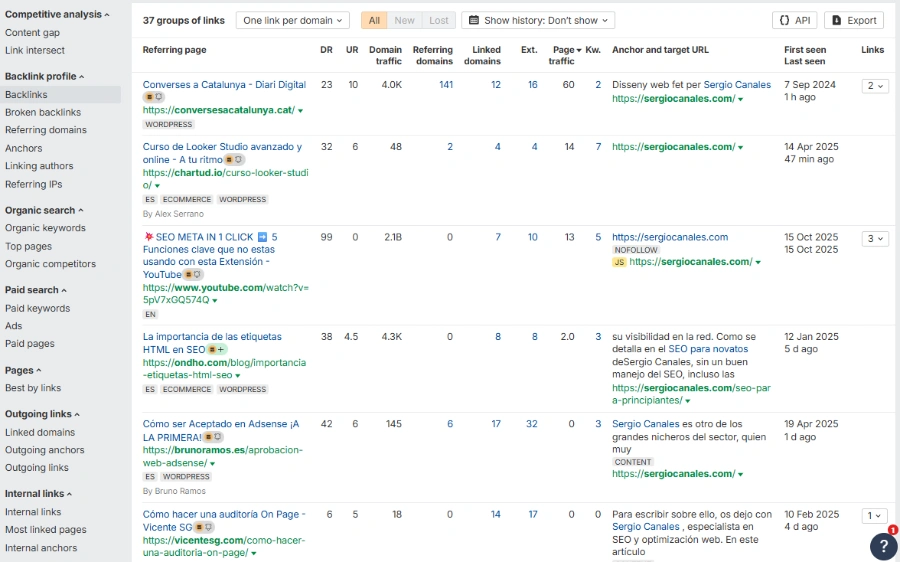
Task: Open the help question mark bubble
Action: (x=883, y=545)
